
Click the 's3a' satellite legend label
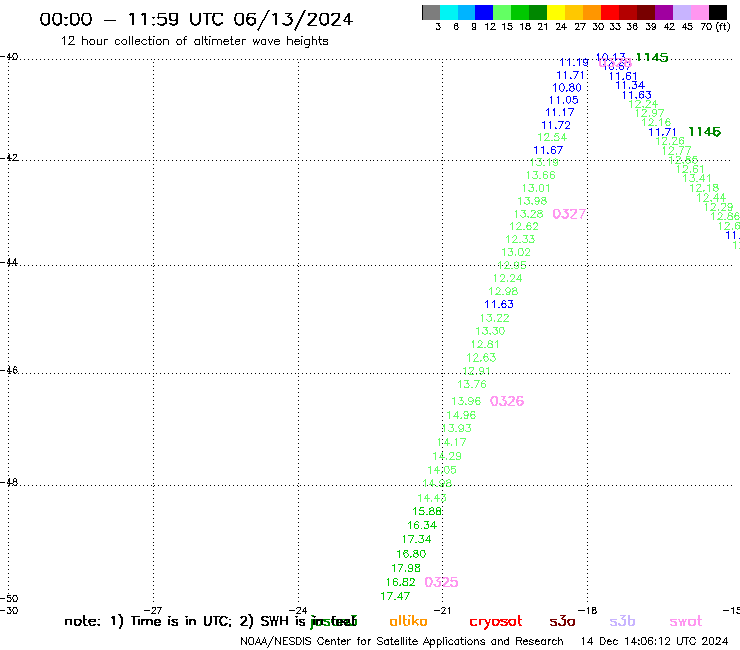[x=562, y=621]
